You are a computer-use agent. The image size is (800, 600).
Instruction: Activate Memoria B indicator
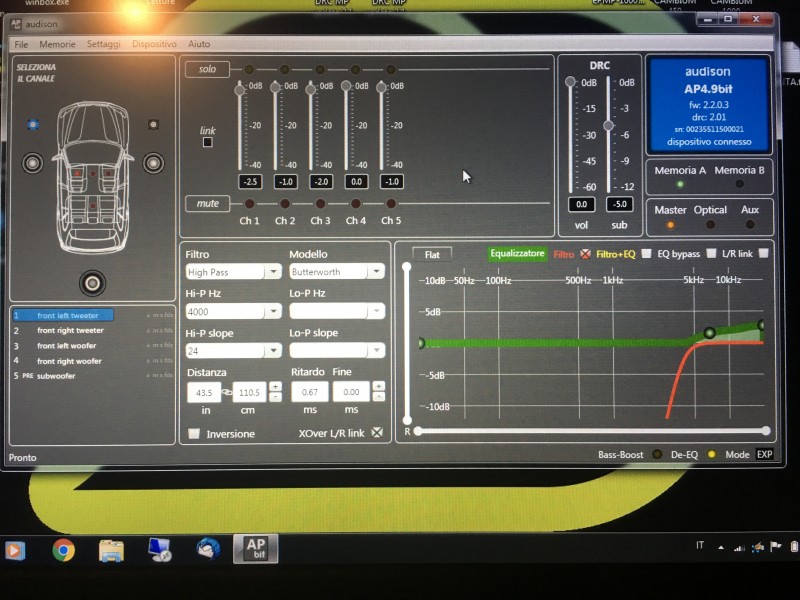coord(739,184)
